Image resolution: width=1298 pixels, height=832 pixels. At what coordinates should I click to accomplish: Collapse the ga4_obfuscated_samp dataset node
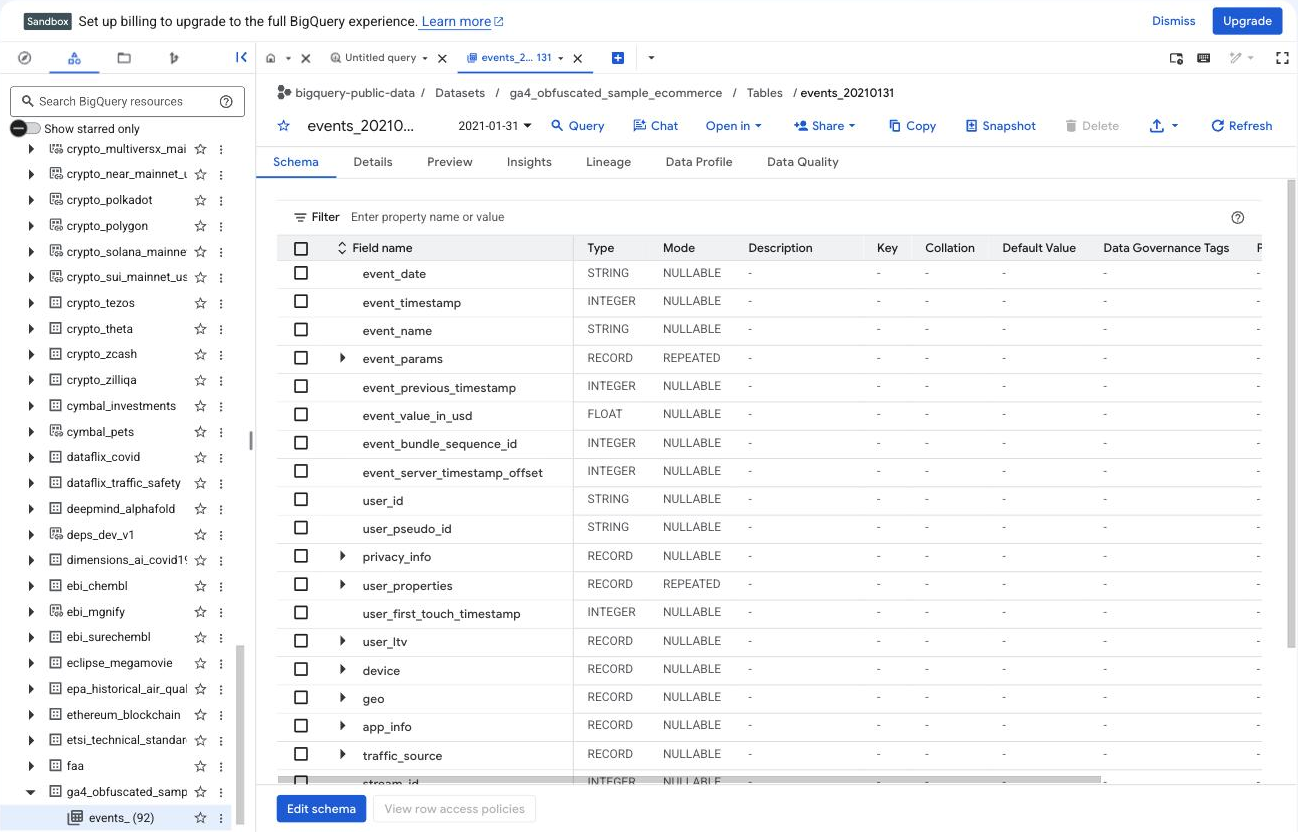pos(31,792)
